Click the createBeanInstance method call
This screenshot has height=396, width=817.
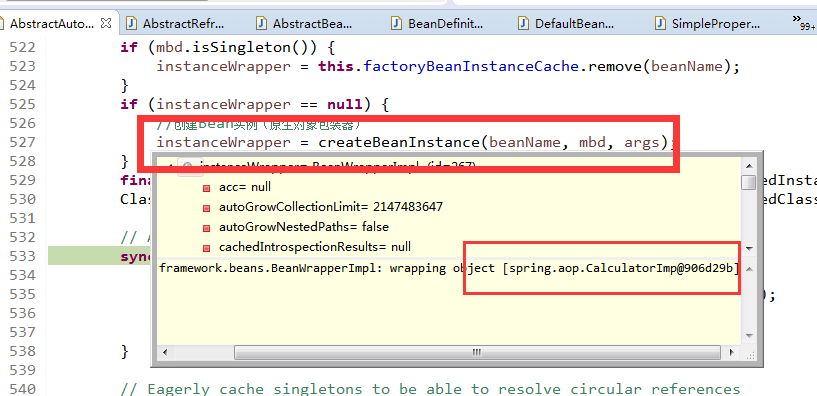(400, 142)
